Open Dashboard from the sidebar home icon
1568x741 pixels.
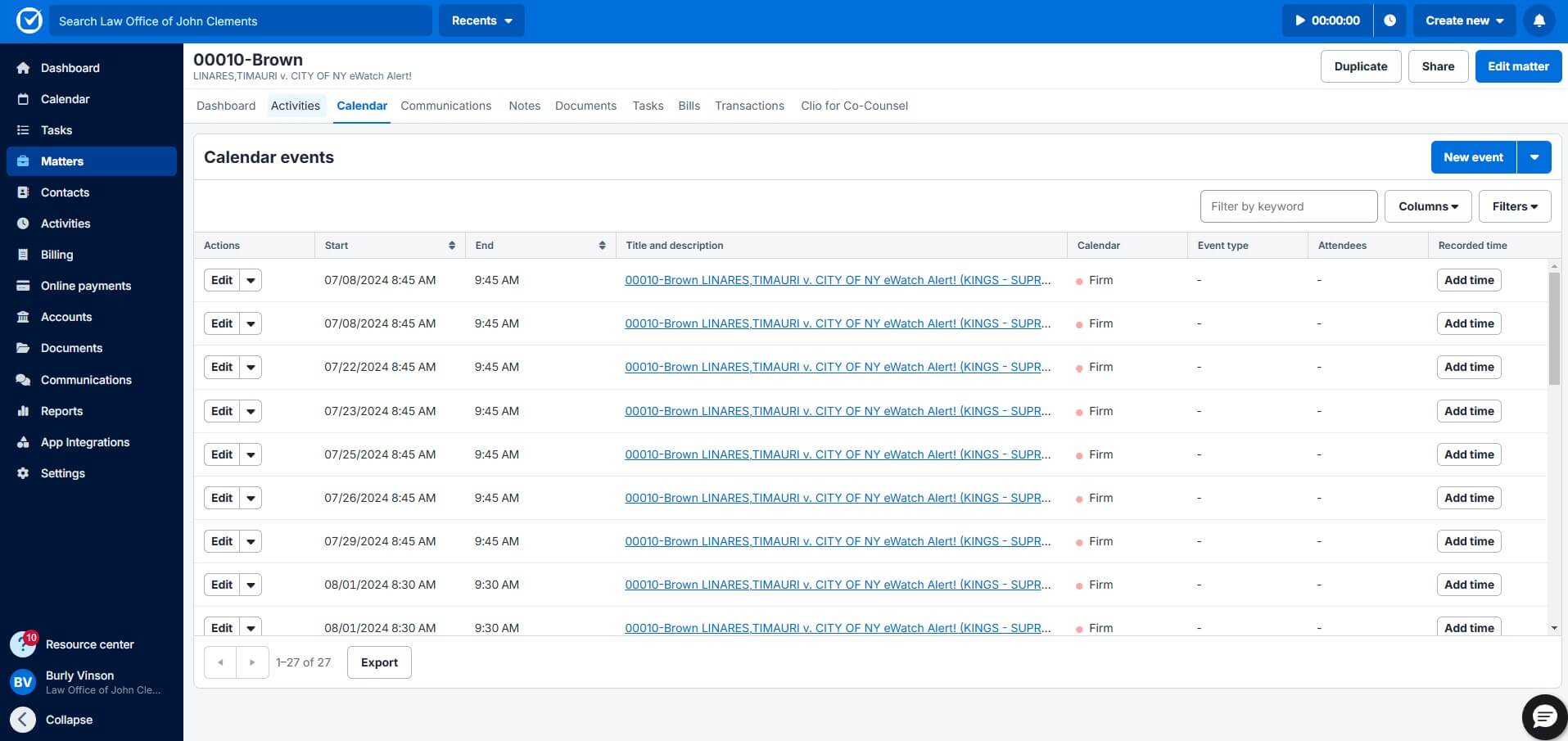tap(23, 68)
